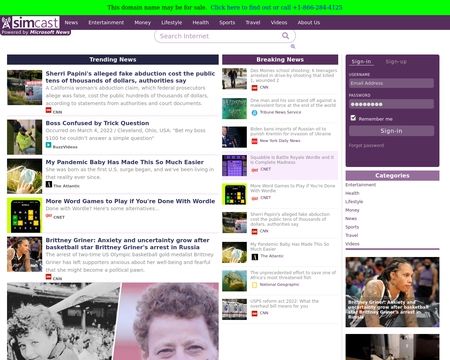Open the large curly-haired portrait image

tap(113, 321)
